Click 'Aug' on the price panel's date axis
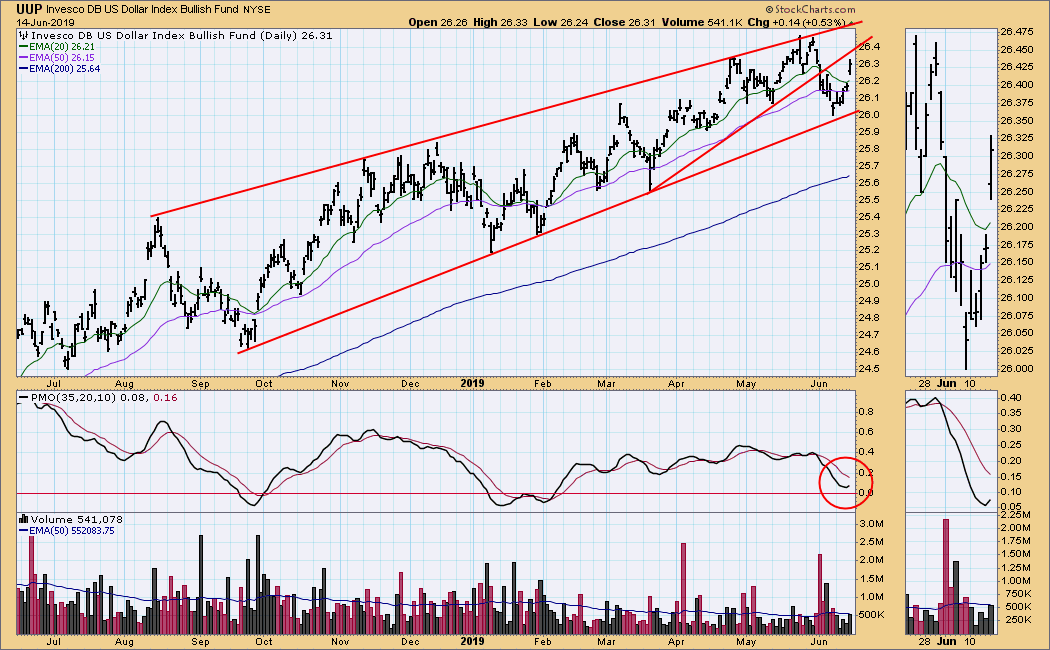The height and width of the screenshot is (650, 1050). pyautogui.click(x=124, y=384)
